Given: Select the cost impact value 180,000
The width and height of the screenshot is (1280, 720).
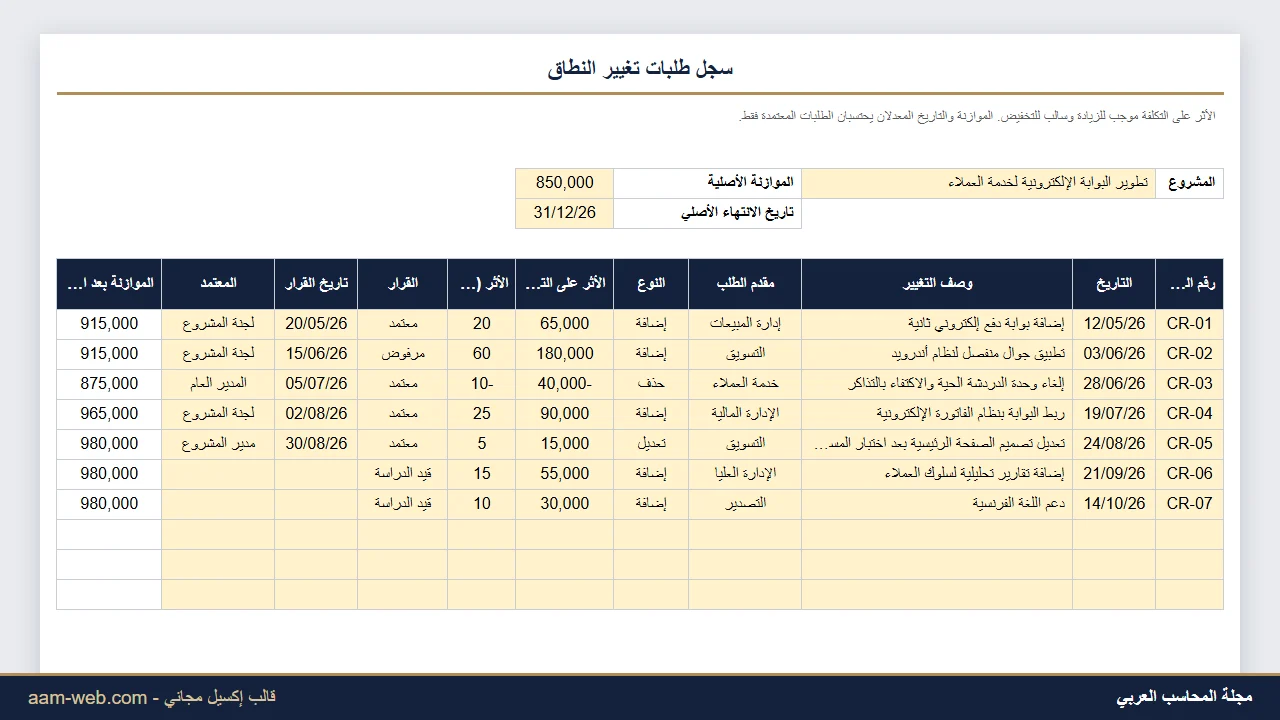Looking at the screenshot, I should click(564, 354).
